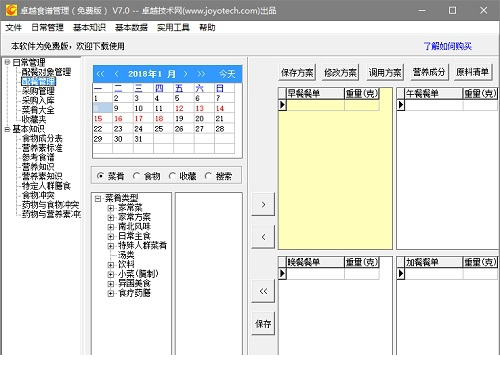Image resolution: width=500 pixels, height=369 pixels.
Task: Select 汤类 in dish type tree
Action: coord(126,255)
